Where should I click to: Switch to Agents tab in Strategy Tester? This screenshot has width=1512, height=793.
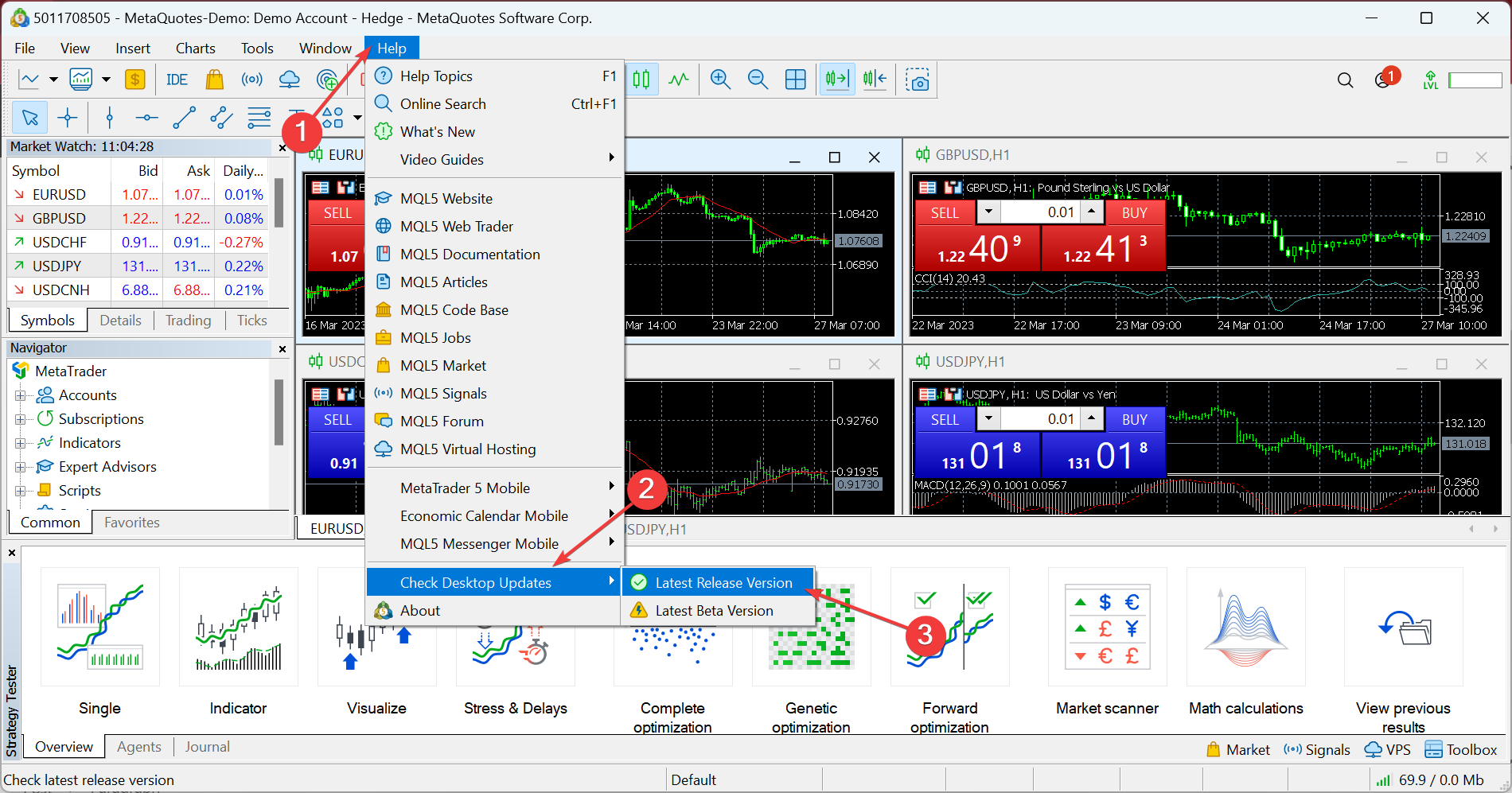coord(138,747)
